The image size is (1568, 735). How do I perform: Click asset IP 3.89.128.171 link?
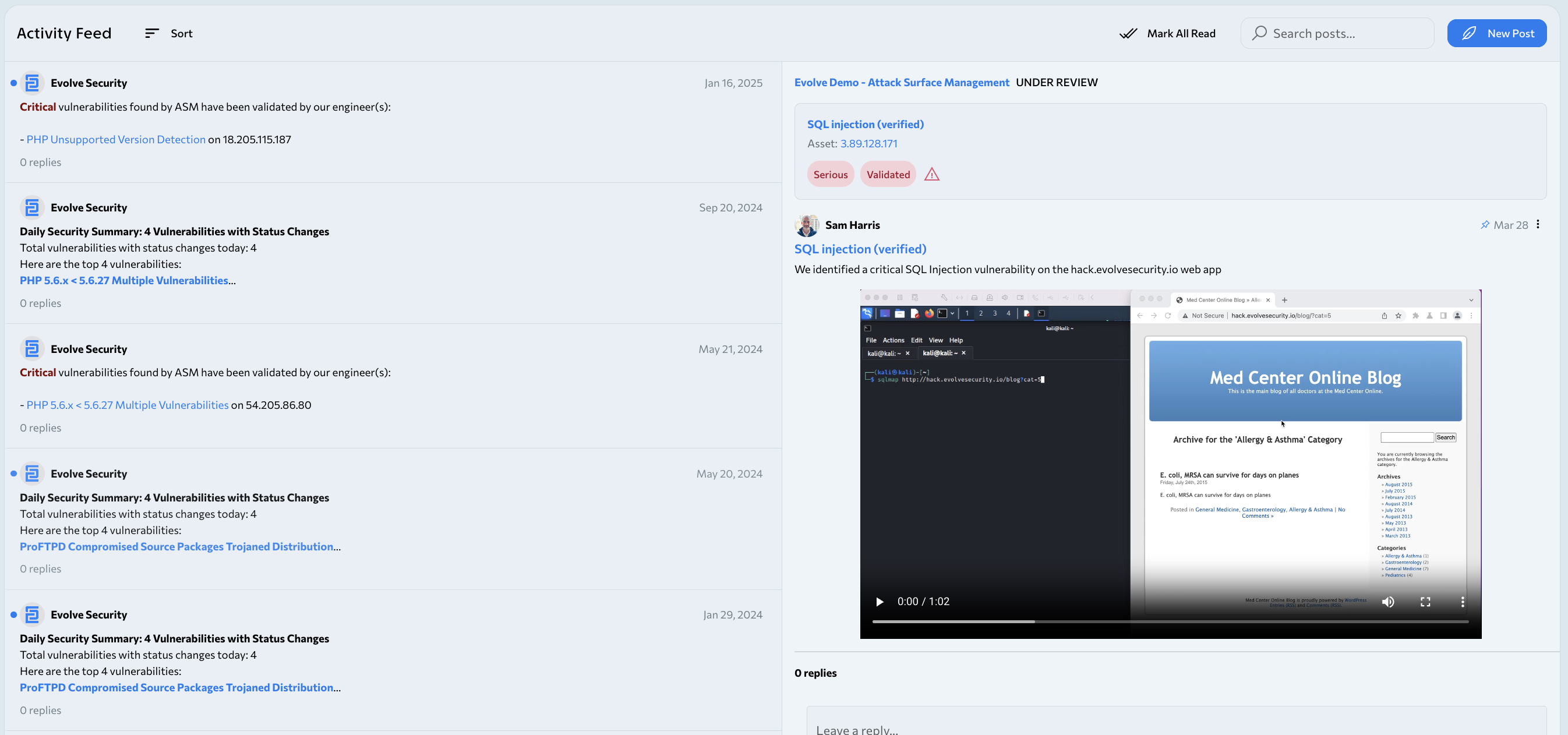[x=868, y=144]
